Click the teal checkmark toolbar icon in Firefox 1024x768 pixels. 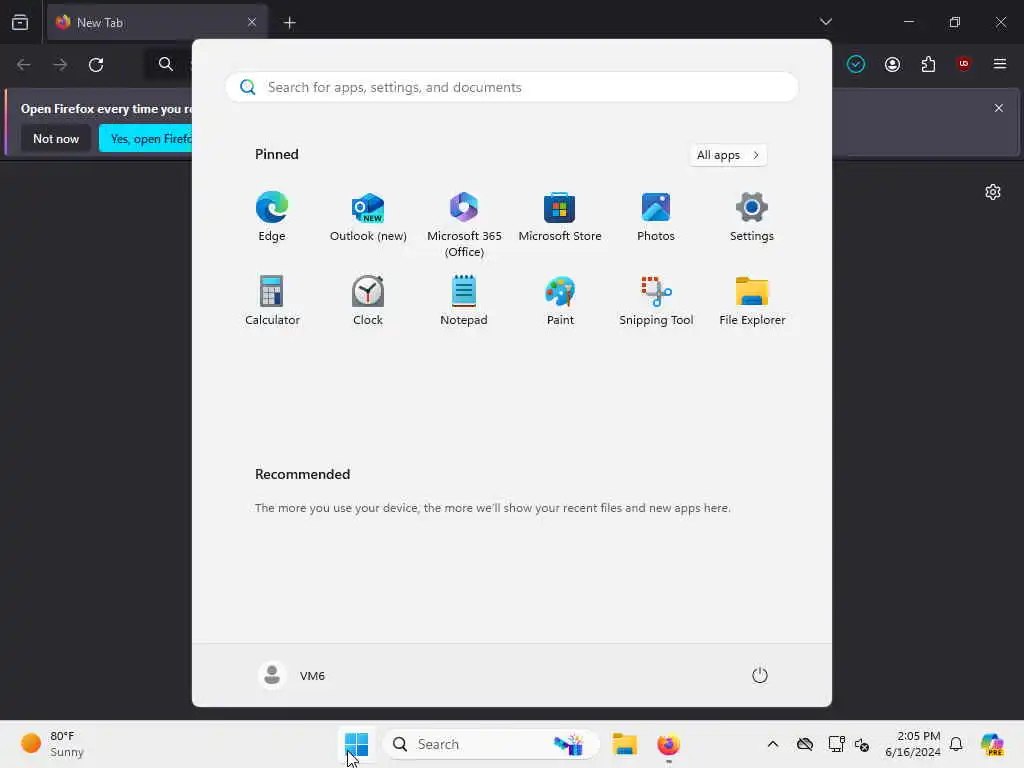coord(856,64)
